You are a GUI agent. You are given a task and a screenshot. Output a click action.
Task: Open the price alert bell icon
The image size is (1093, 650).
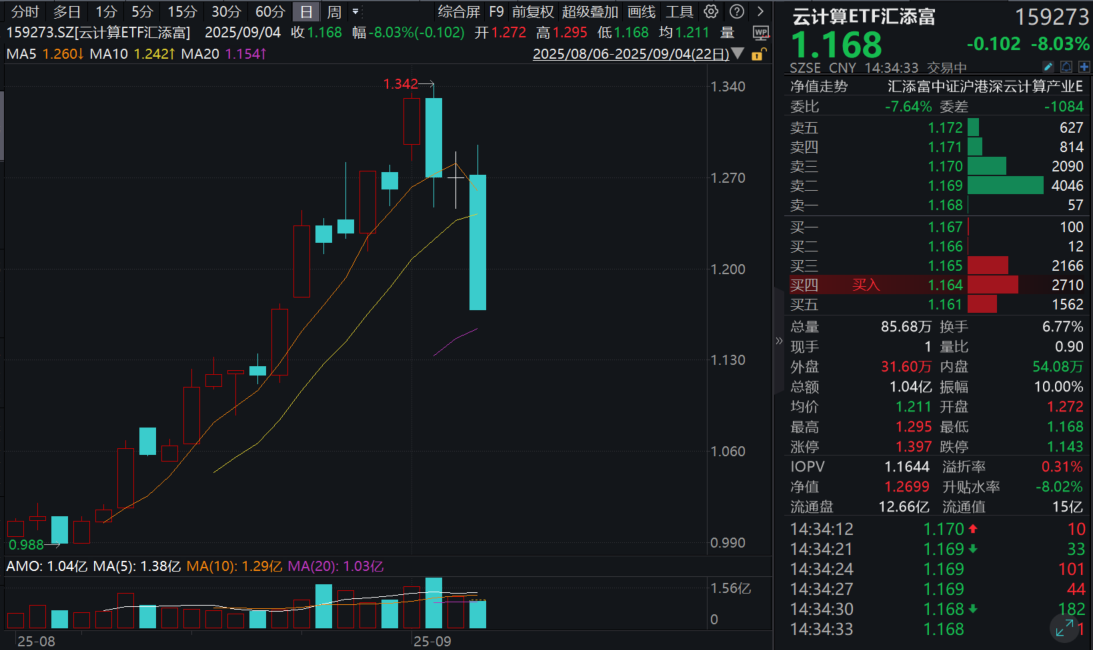pos(1066,66)
